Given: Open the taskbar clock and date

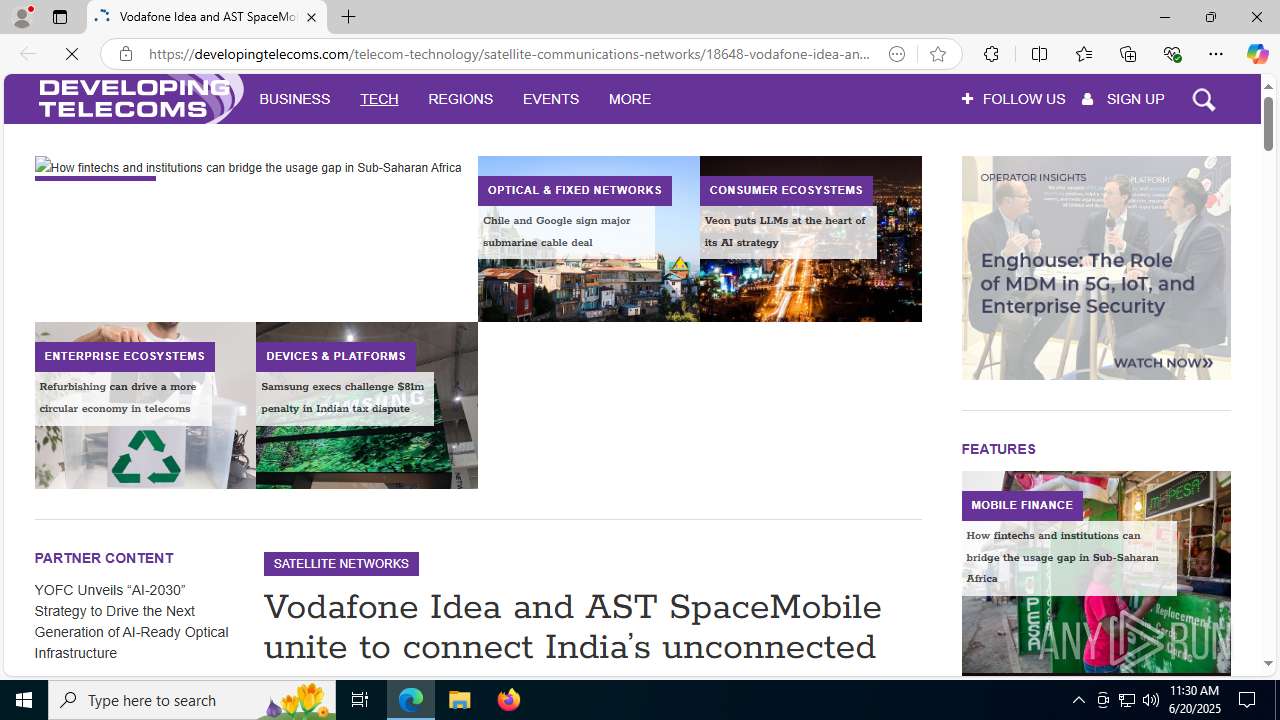Looking at the screenshot, I should [1195, 700].
